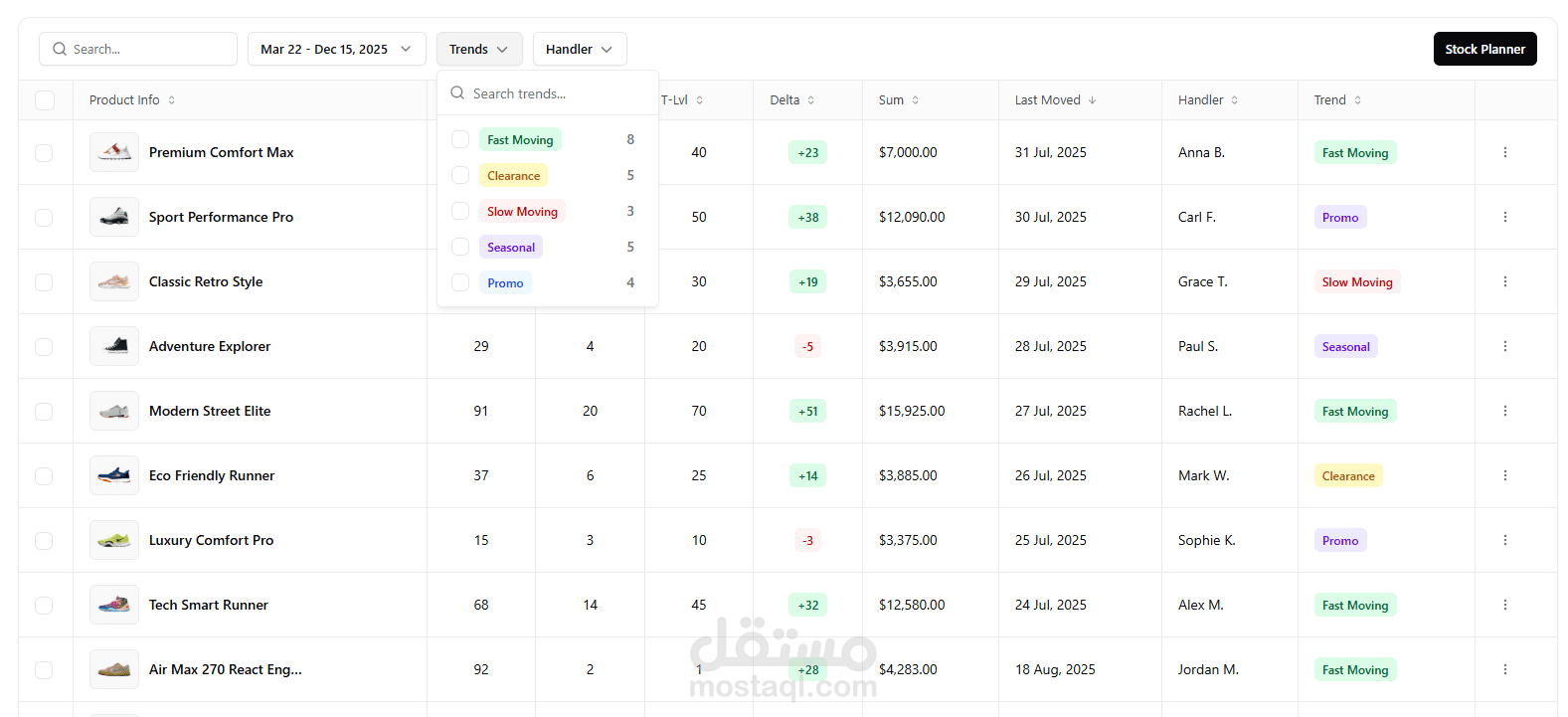The height and width of the screenshot is (717, 1568).
Task: Toggle the select-all checkbox in table header
Action: [x=45, y=100]
